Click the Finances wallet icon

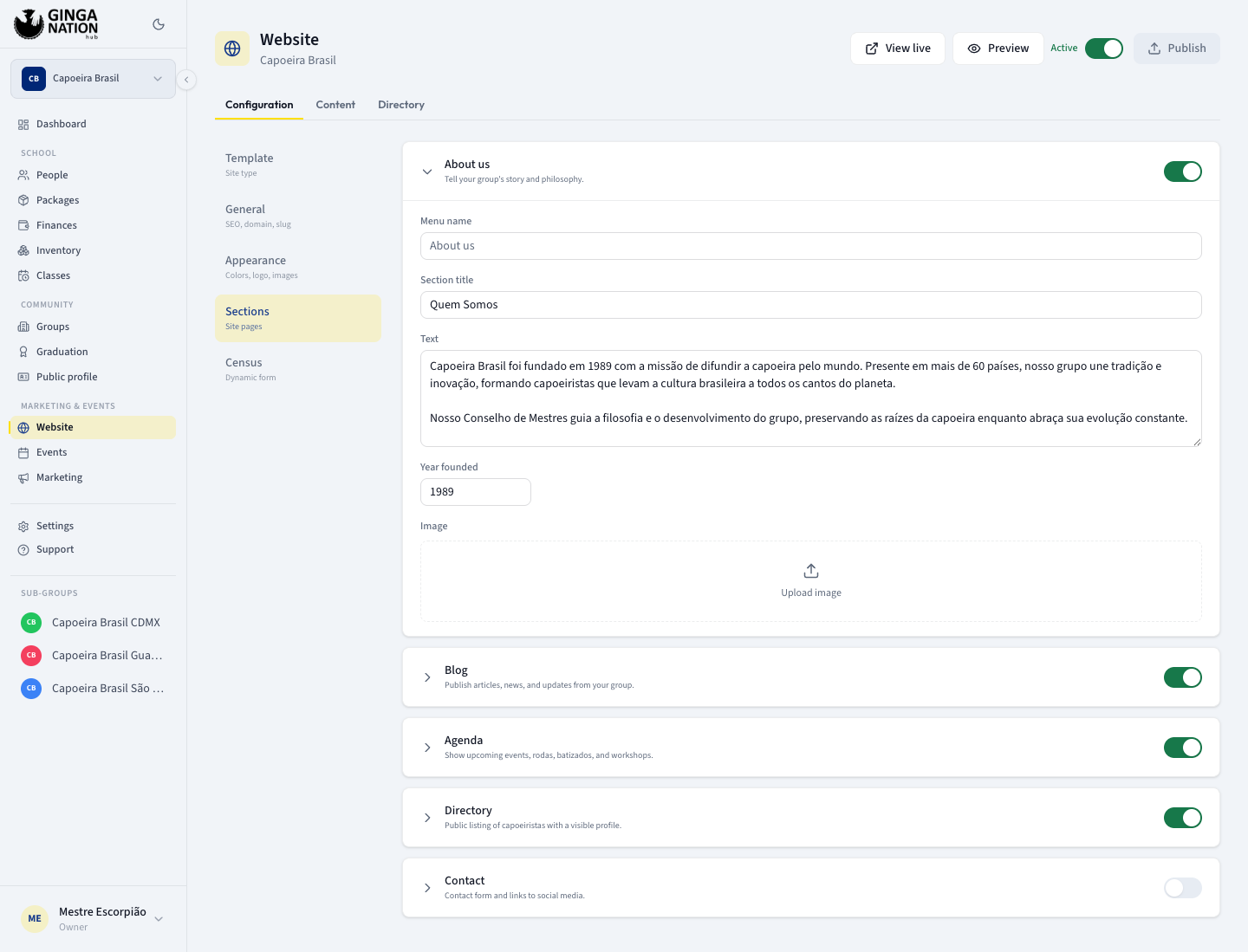23,226
